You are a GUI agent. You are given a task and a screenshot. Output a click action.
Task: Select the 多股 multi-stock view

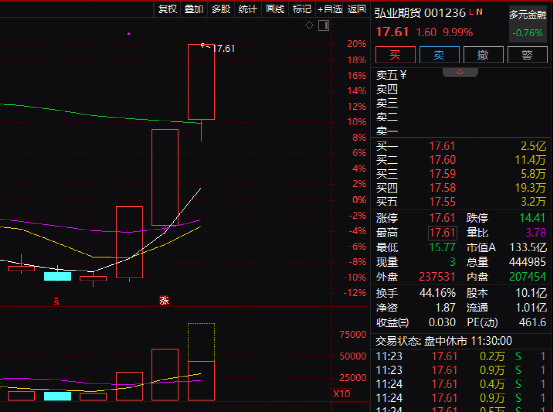[221, 9]
